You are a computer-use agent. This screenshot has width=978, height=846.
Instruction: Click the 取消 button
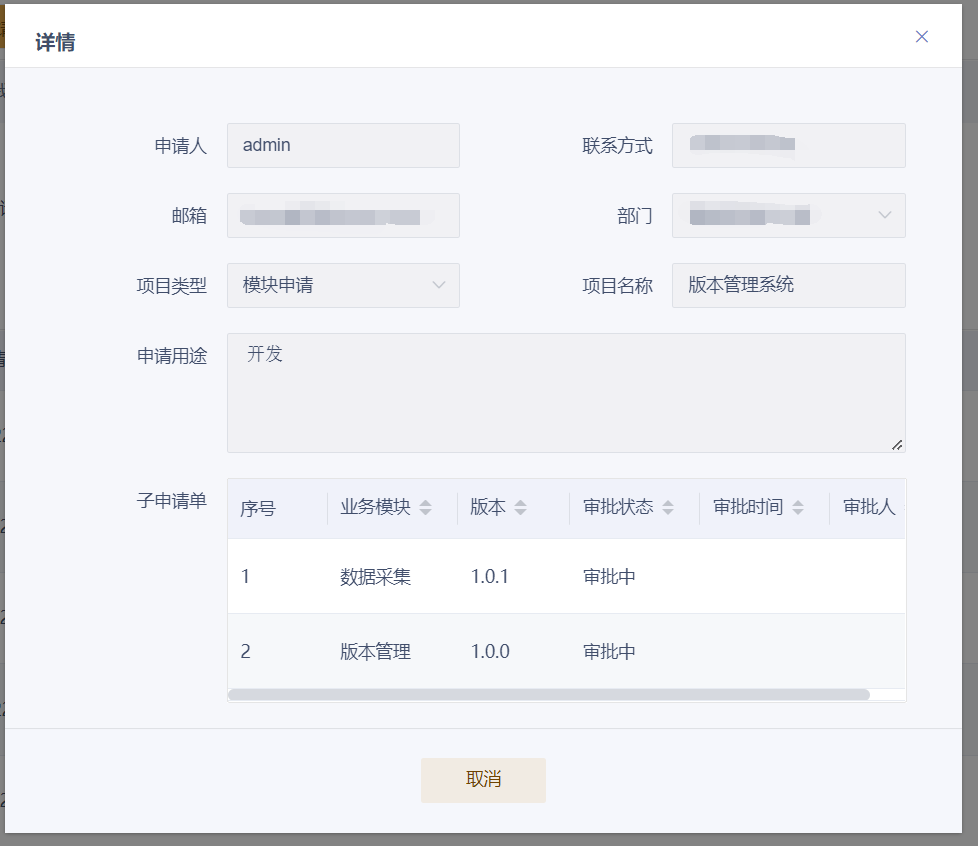483,780
